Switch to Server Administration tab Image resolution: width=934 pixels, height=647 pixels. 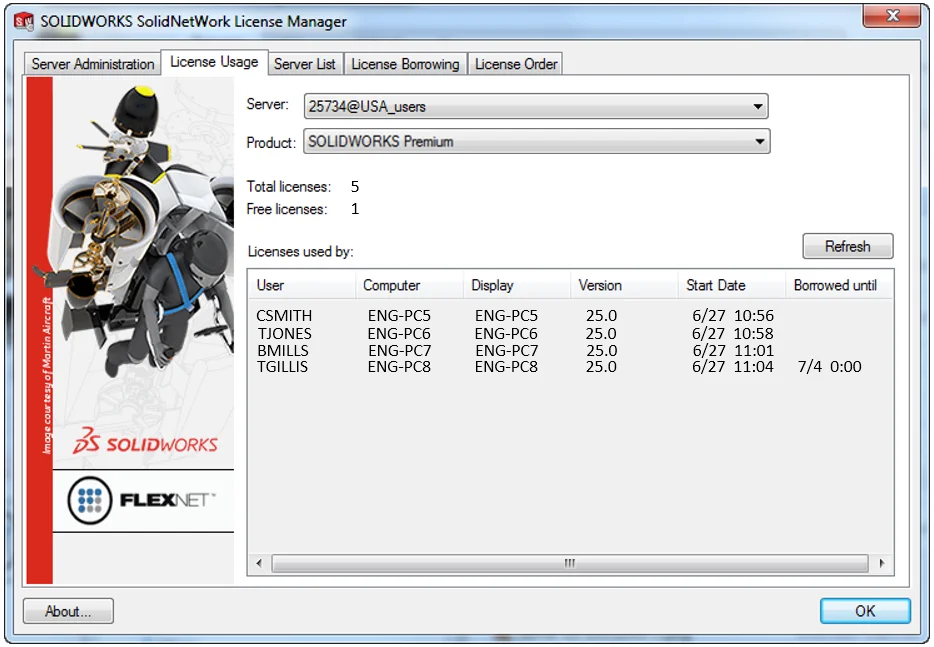[x=93, y=64]
